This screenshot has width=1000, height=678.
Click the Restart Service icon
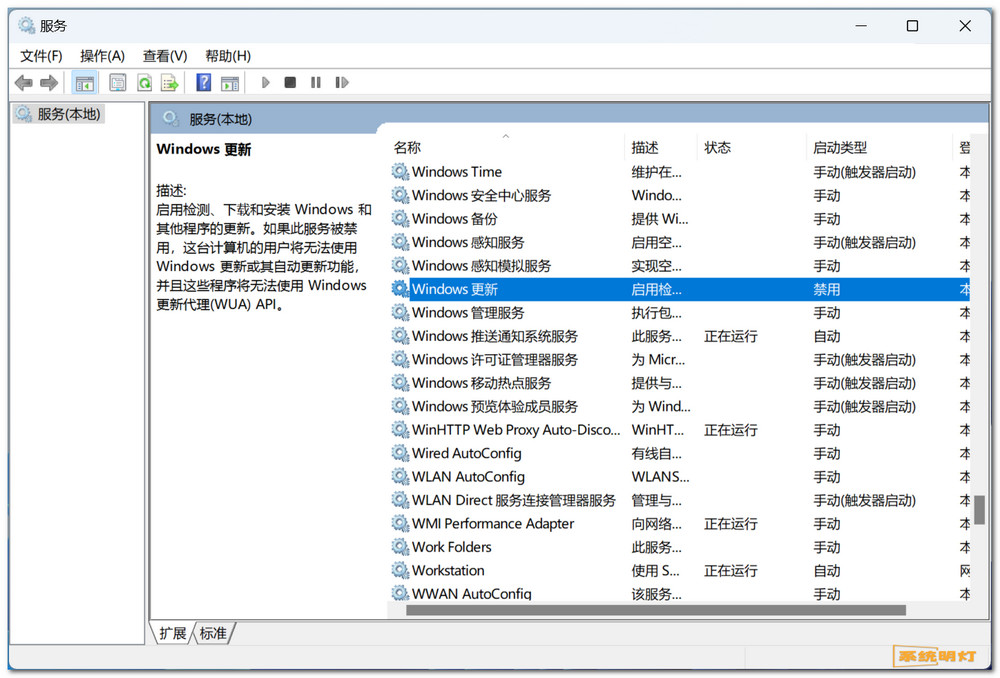[342, 82]
